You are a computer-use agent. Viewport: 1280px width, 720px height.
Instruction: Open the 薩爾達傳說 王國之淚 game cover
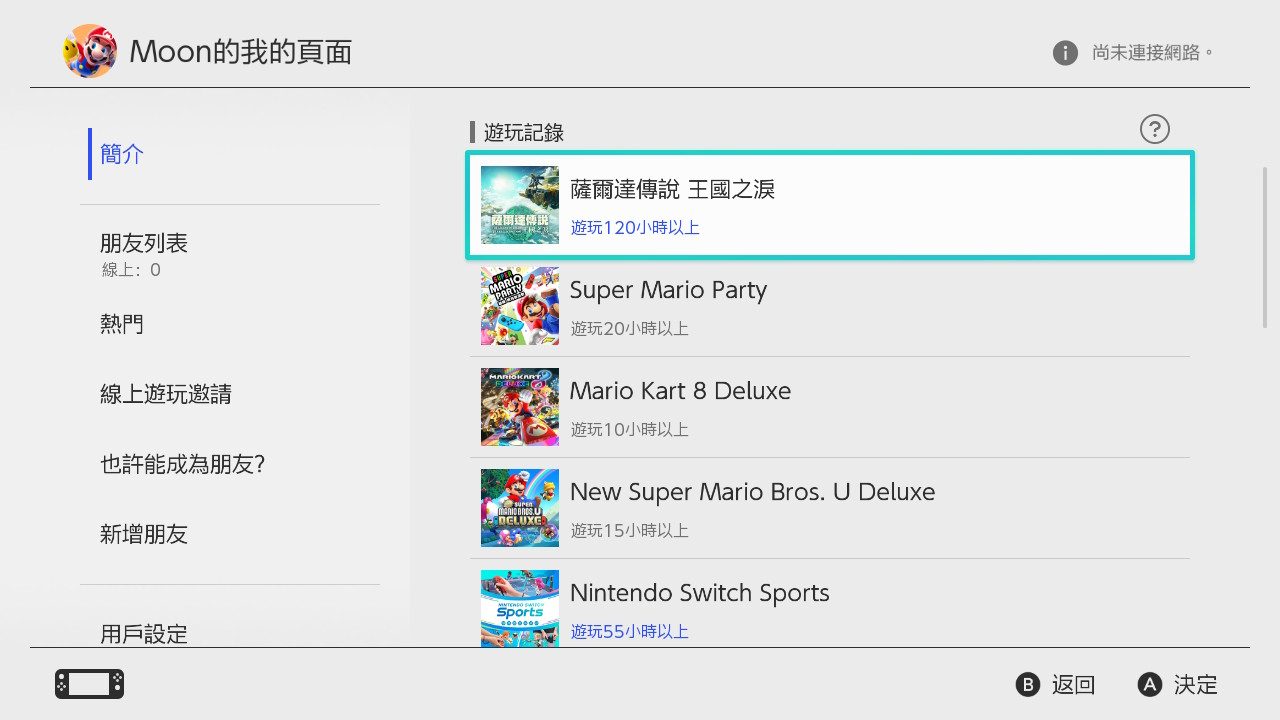520,205
